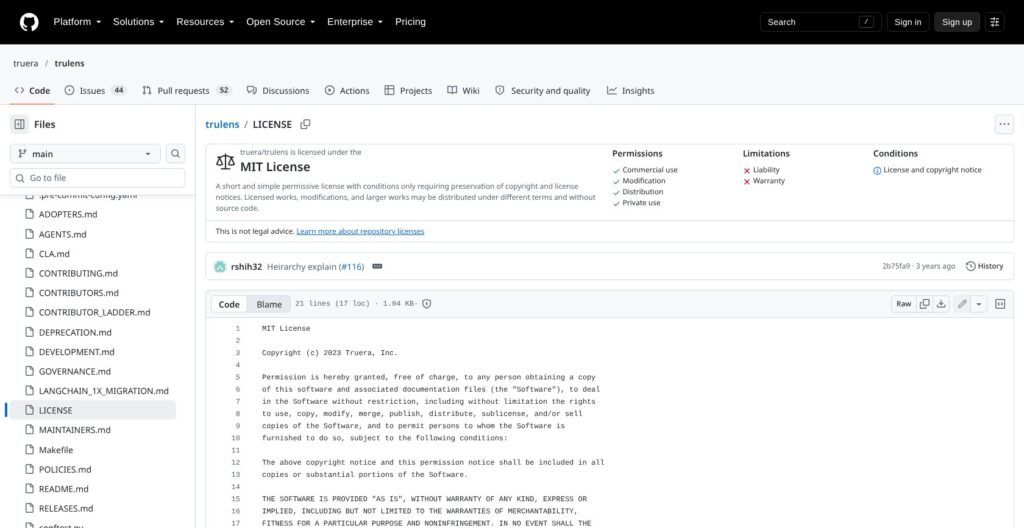Screen dimensions: 1024x528
Task: Copy the LICENSE file path
Action: [305, 124]
